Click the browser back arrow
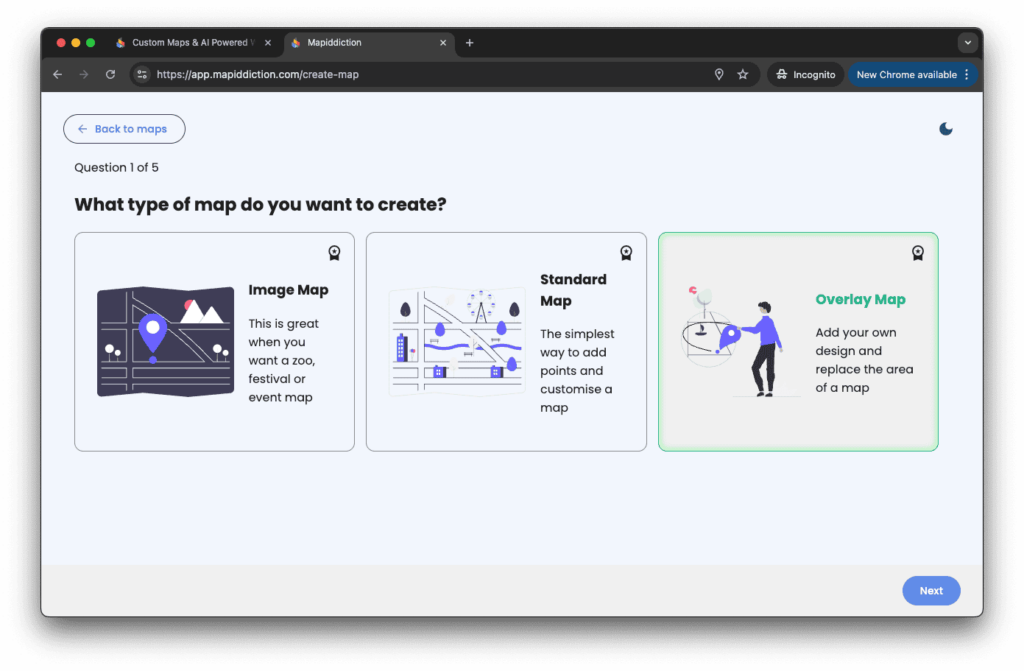 click(58, 75)
